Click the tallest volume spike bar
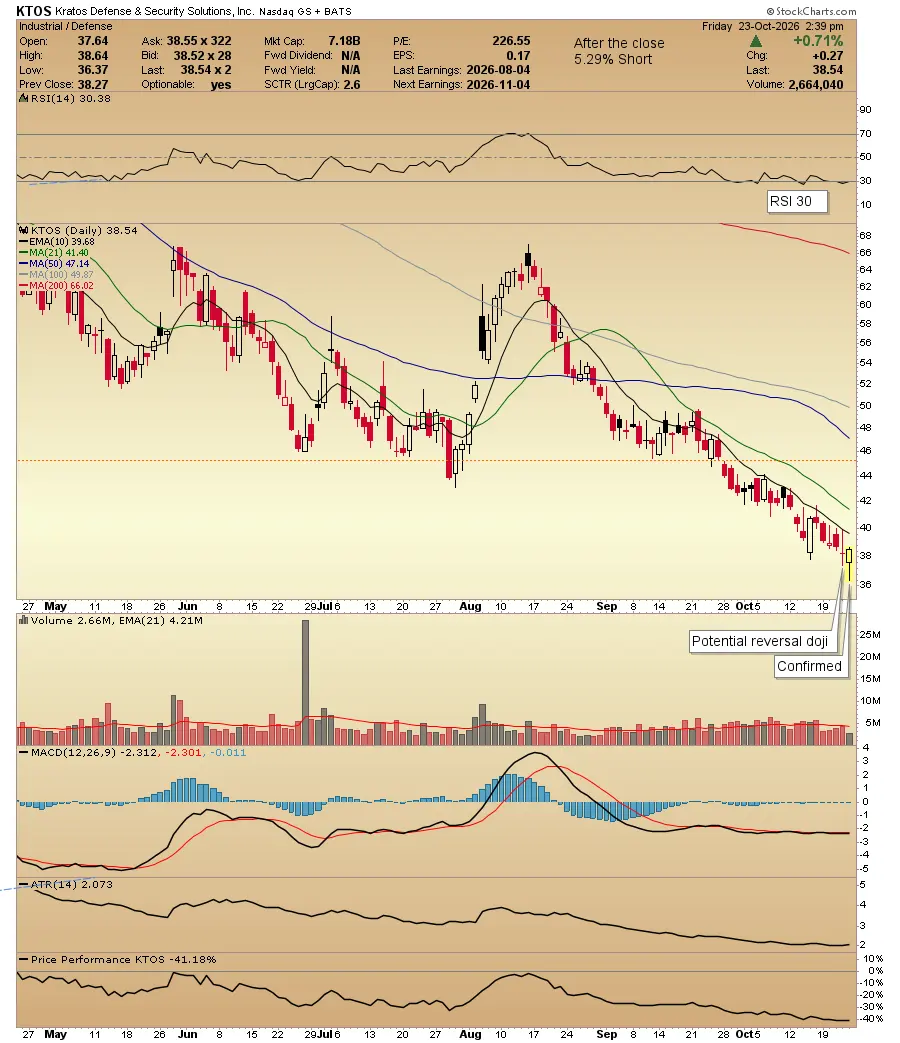Image resolution: width=900 pixels, height=1043 pixels. [305, 682]
